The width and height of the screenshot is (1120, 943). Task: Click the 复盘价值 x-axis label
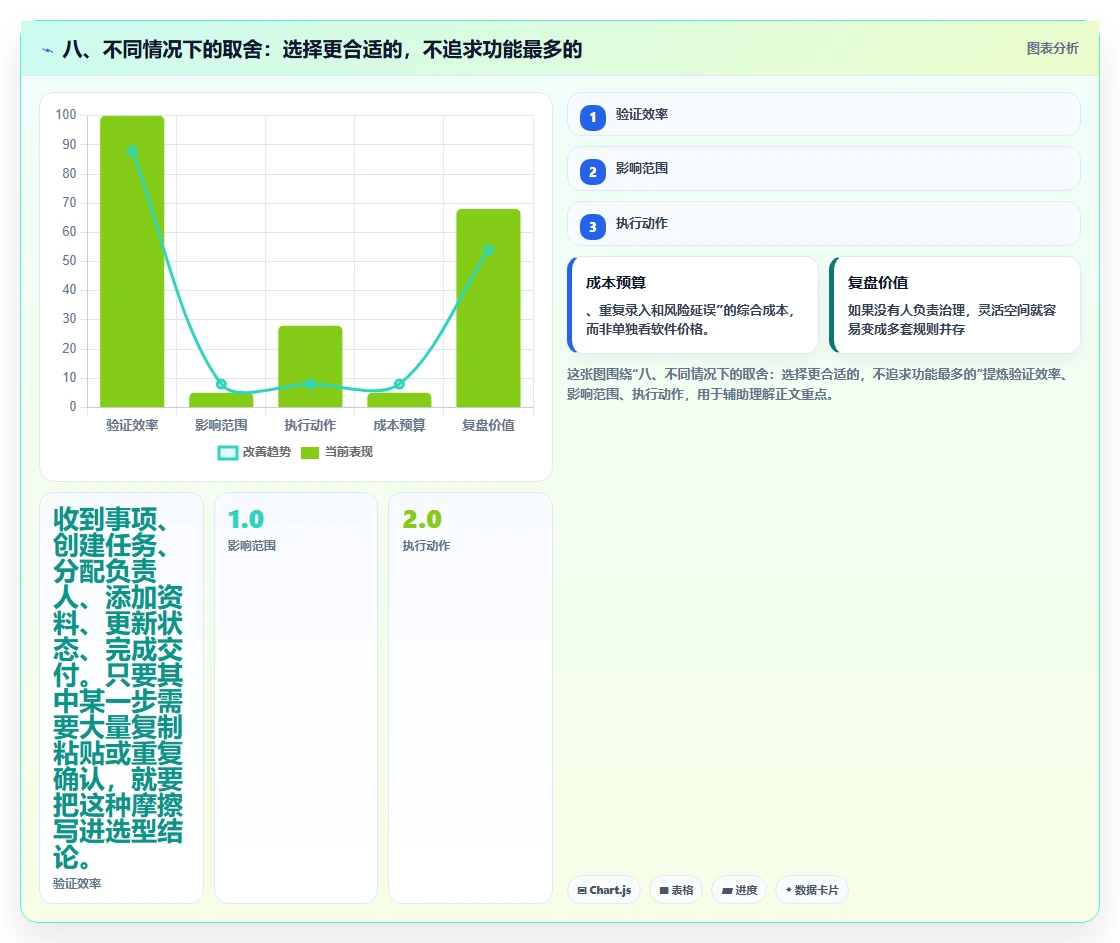click(x=489, y=425)
